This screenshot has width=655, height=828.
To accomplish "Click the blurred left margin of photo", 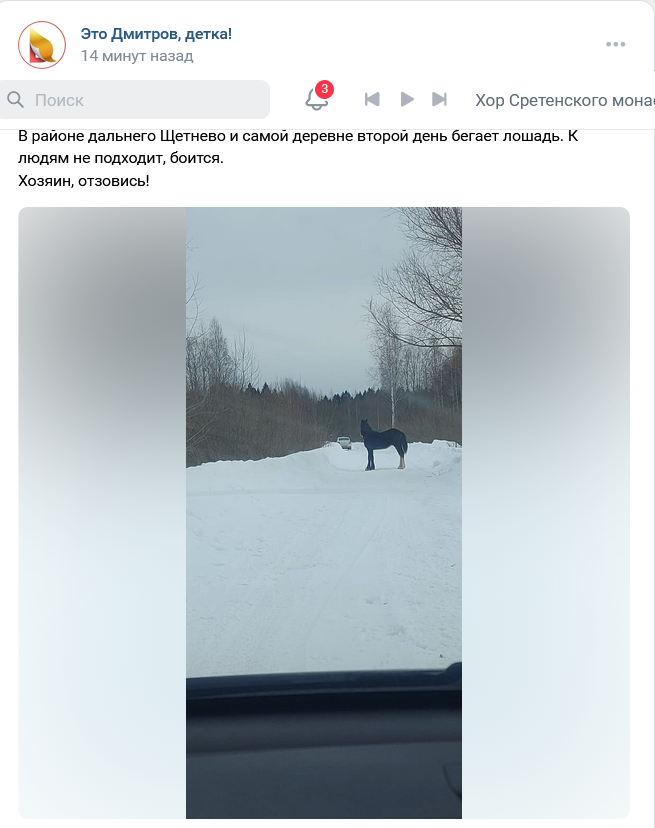I will tap(102, 513).
